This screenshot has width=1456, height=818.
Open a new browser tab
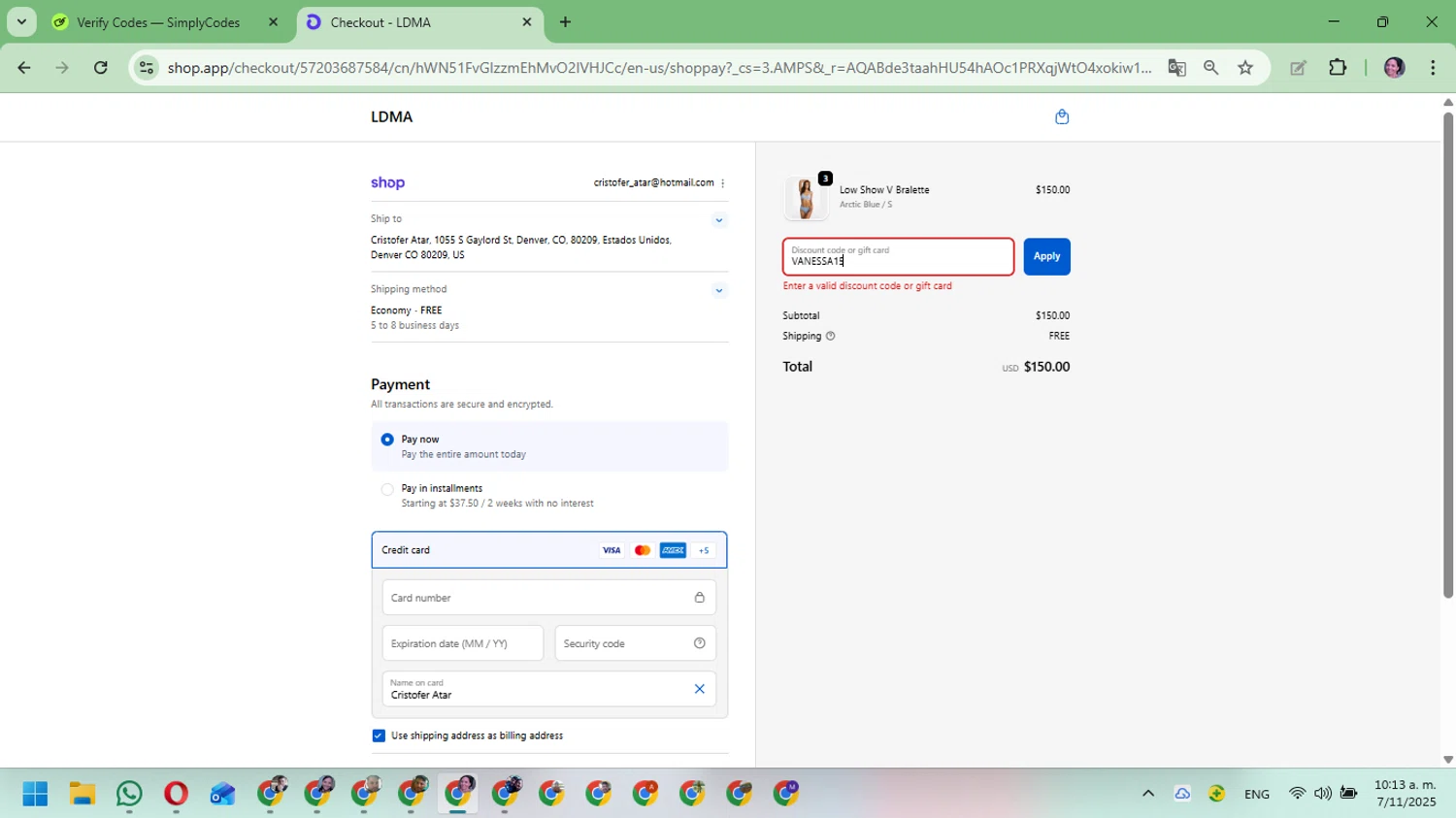(x=565, y=22)
